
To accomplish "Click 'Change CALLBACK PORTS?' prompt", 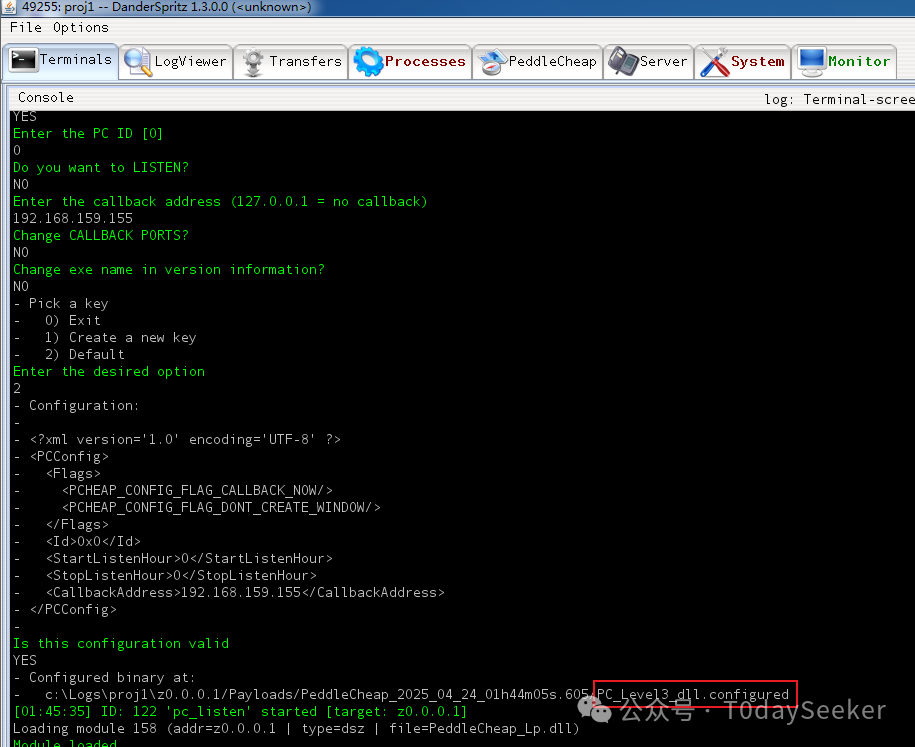I will click(x=100, y=235).
